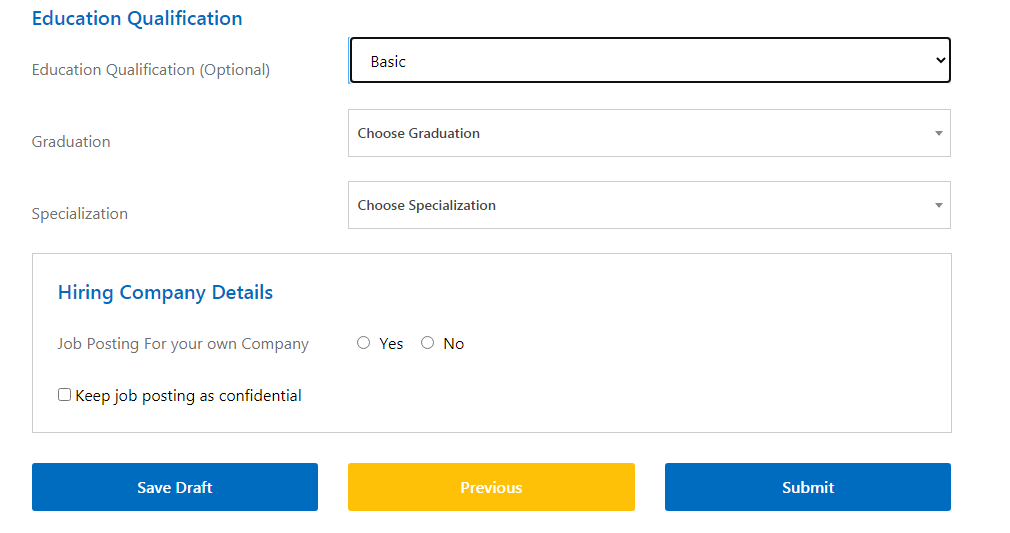Click the 'Job Posting For your own Company' label
The width and height of the screenshot is (1010, 533).
(183, 344)
